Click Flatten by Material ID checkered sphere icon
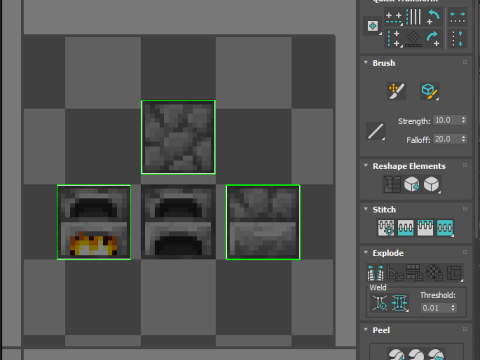 click(434, 273)
